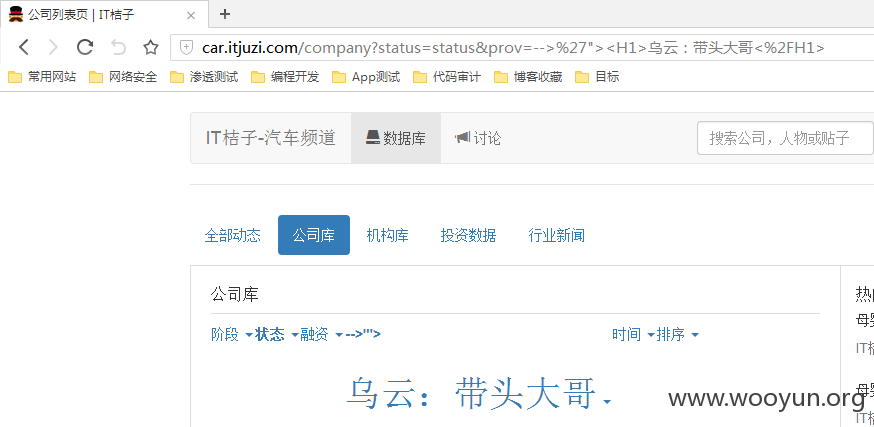Image resolution: width=874 pixels, height=427 pixels.
Task: Open the 网络安全 bookmark folder
Action: 123,77
